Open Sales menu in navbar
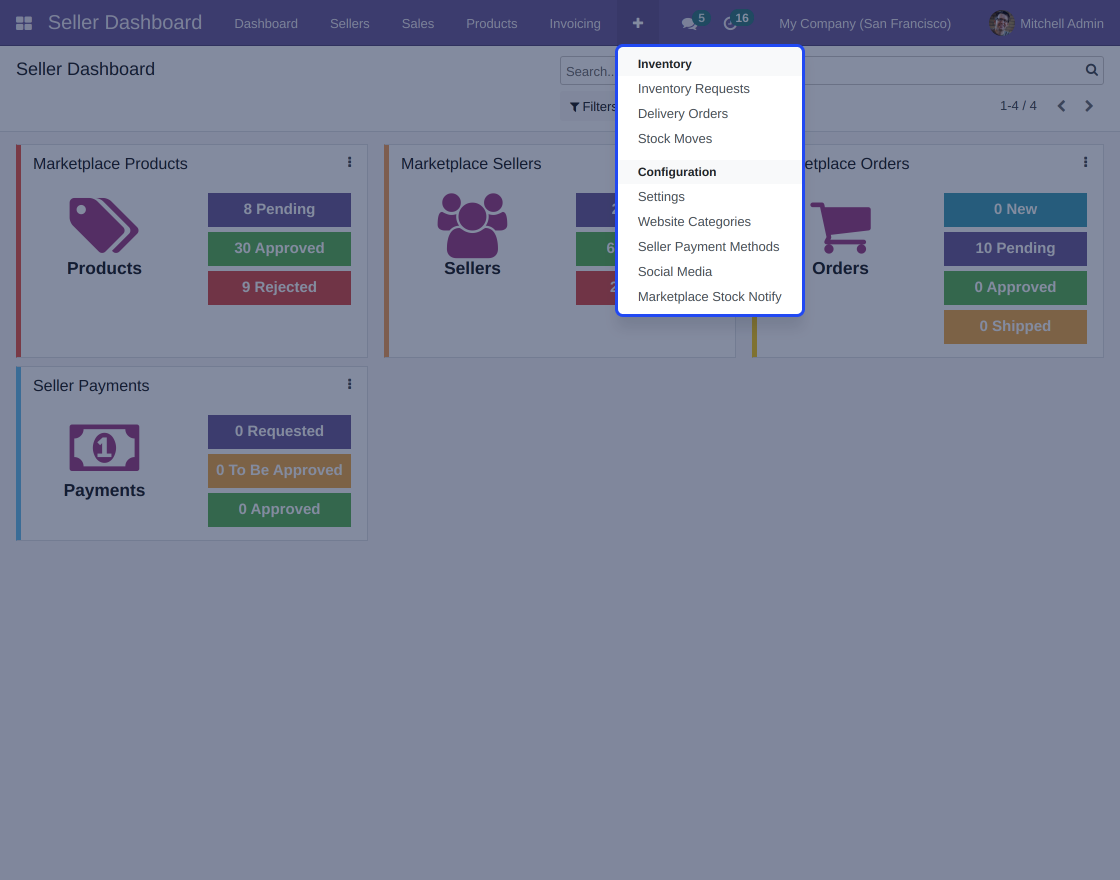 point(418,24)
